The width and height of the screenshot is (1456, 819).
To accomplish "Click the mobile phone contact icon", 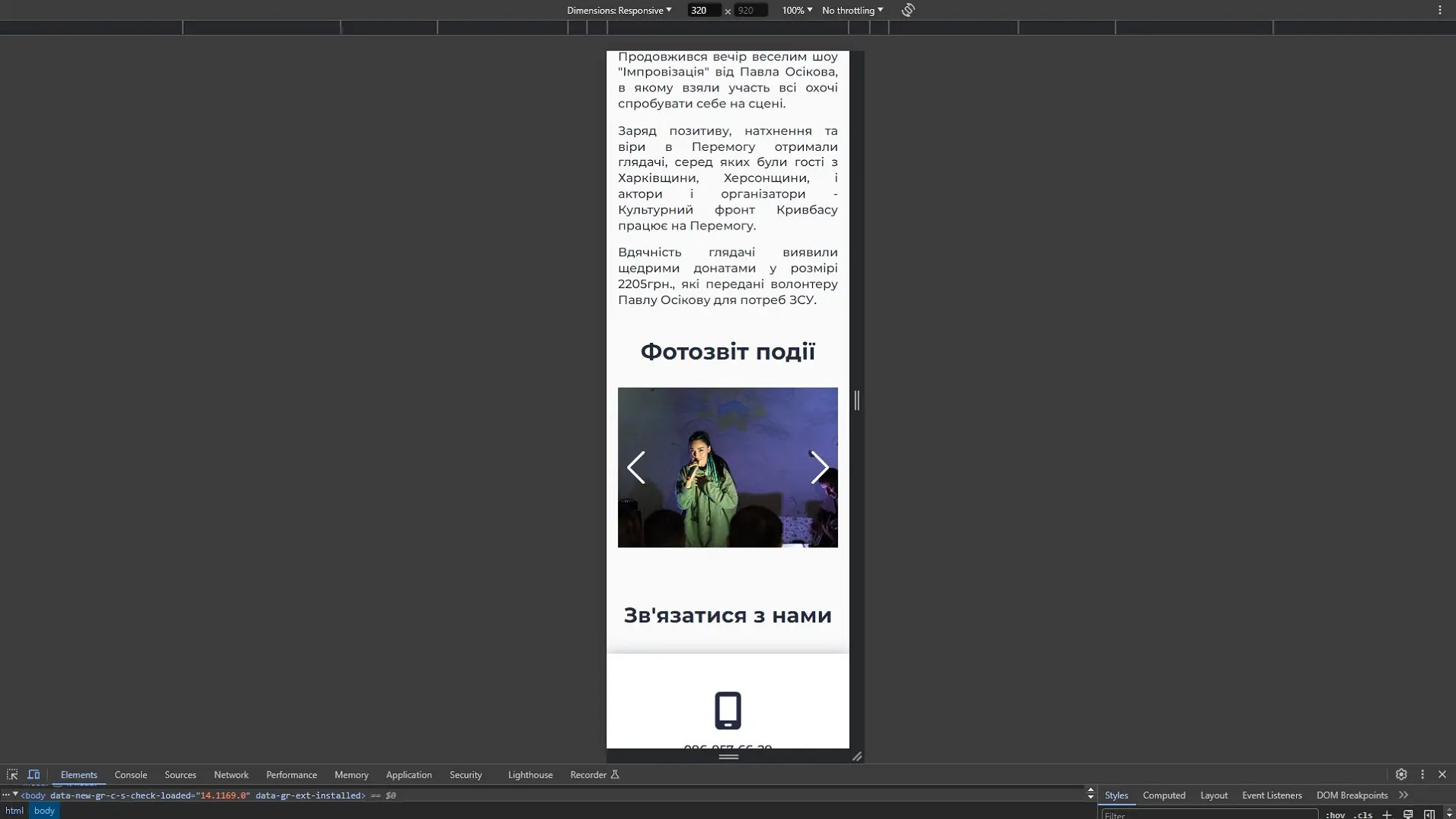I will tap(728, 710).
